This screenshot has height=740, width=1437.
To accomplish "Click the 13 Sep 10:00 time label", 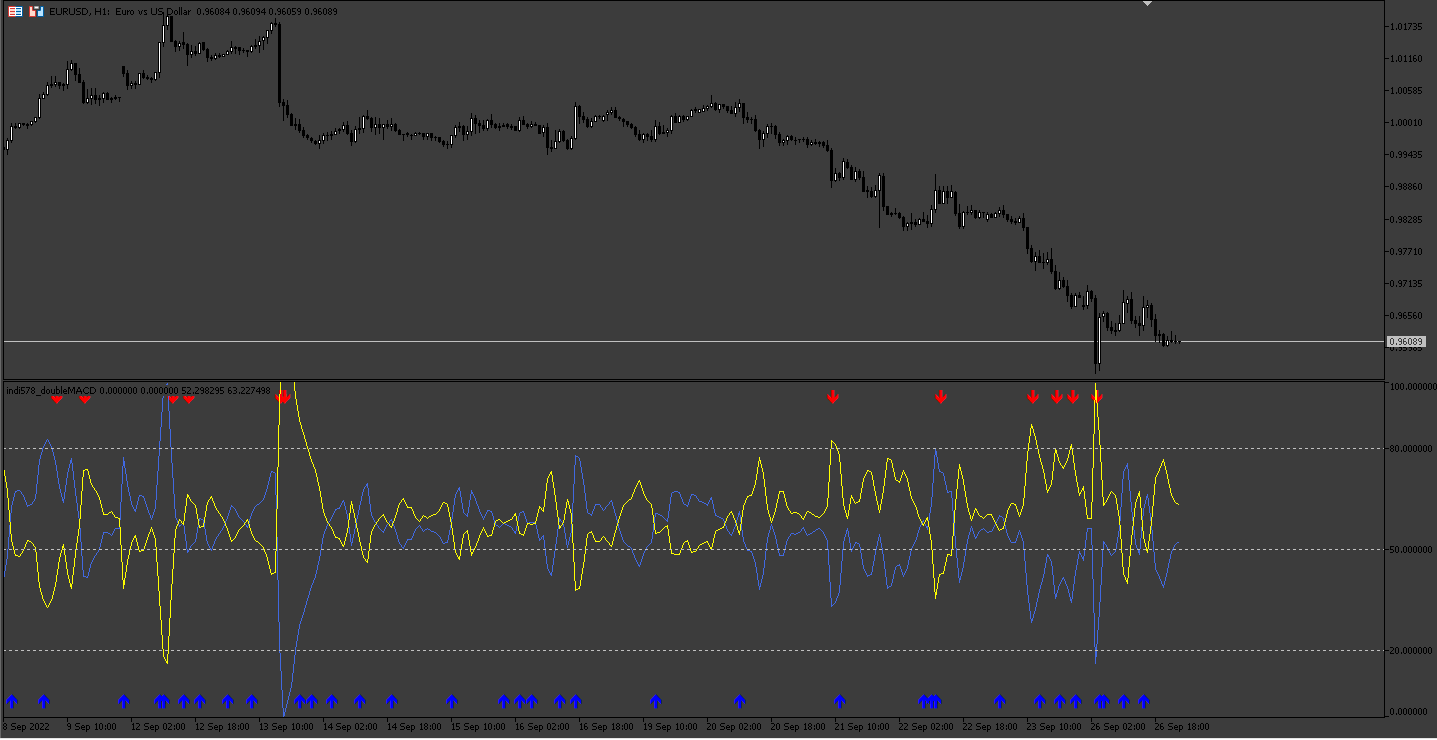I will (286, 728).
